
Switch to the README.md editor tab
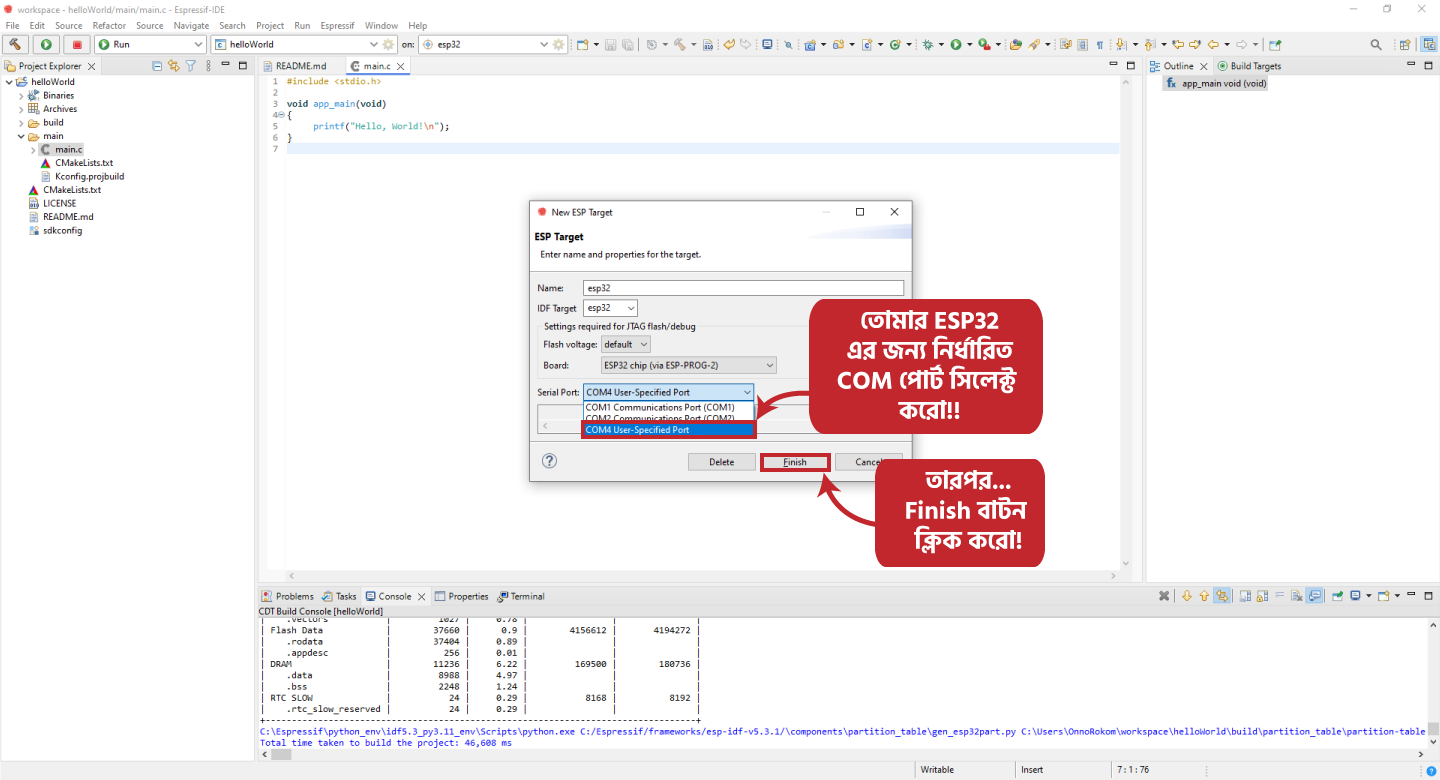pos(301,66)
